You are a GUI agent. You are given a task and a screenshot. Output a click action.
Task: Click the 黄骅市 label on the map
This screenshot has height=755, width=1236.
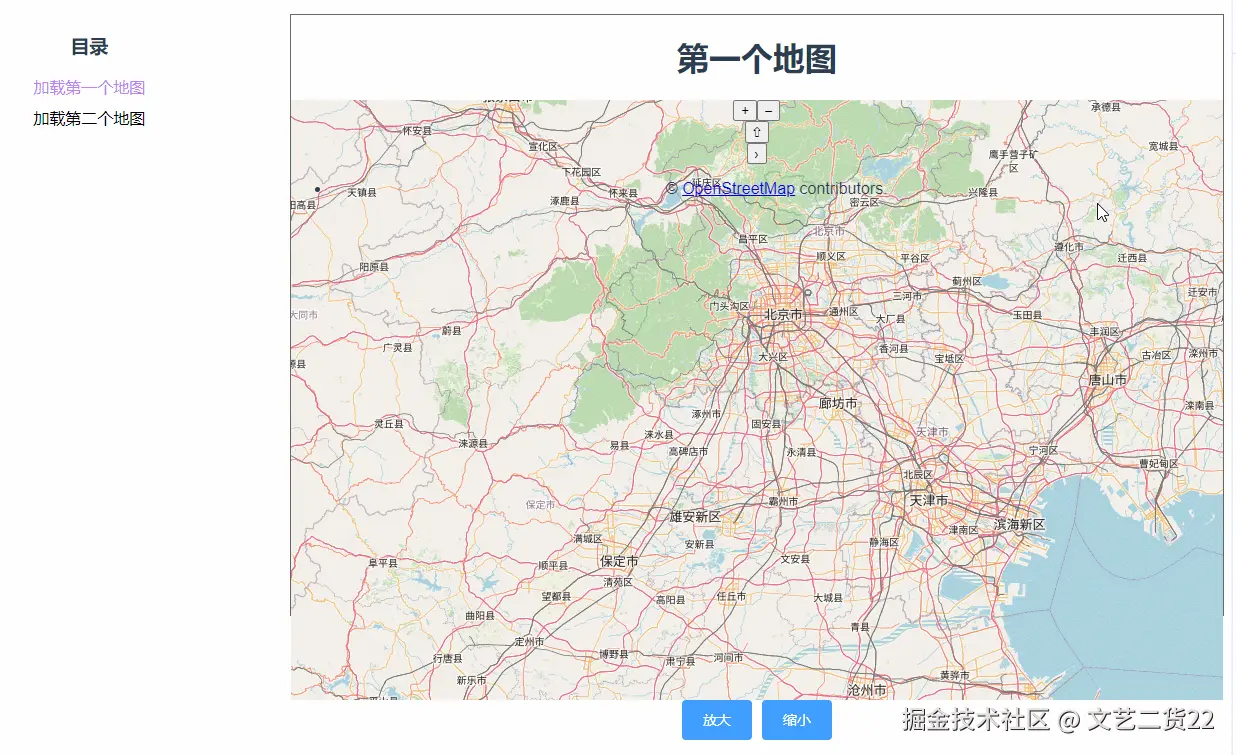[955, 676]
